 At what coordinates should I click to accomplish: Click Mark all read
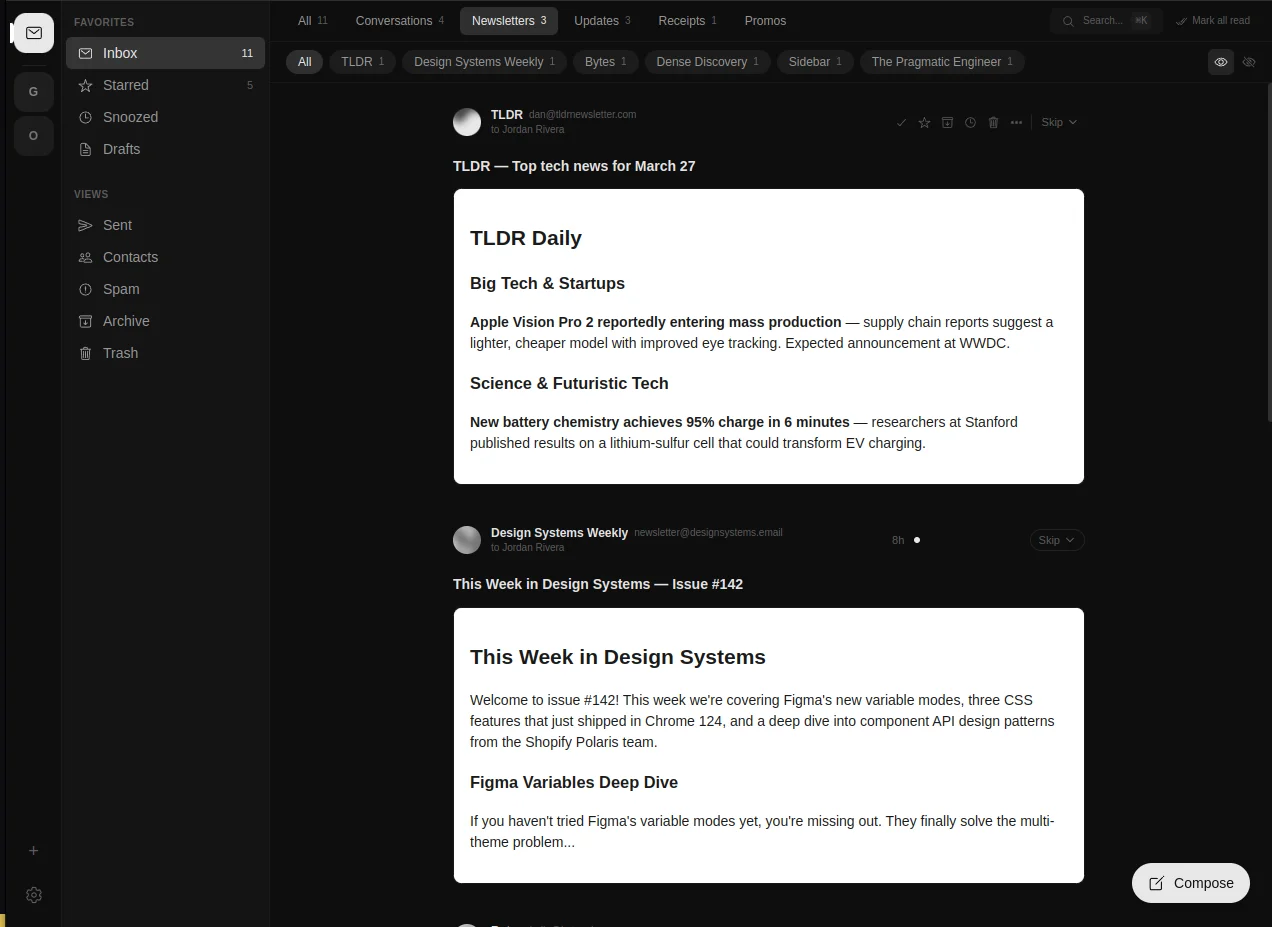pos(1213,20)
